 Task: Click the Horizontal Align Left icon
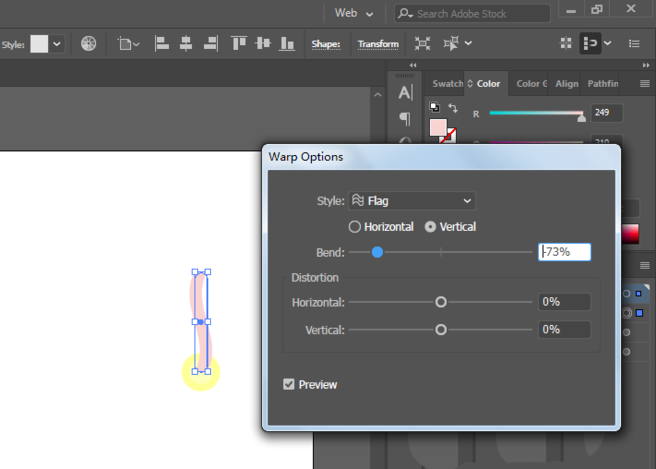click(x=163, y=44)
